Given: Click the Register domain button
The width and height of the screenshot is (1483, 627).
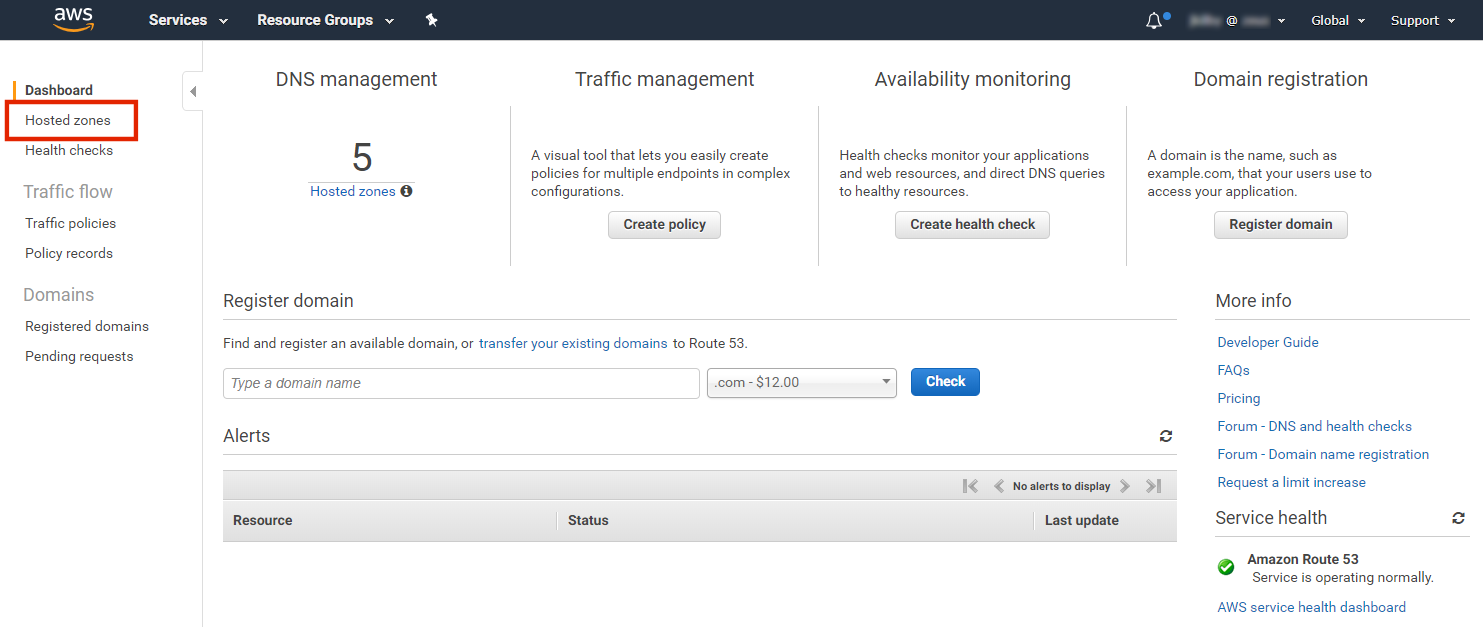Looking at the screenshot, I should [1281, 225].
